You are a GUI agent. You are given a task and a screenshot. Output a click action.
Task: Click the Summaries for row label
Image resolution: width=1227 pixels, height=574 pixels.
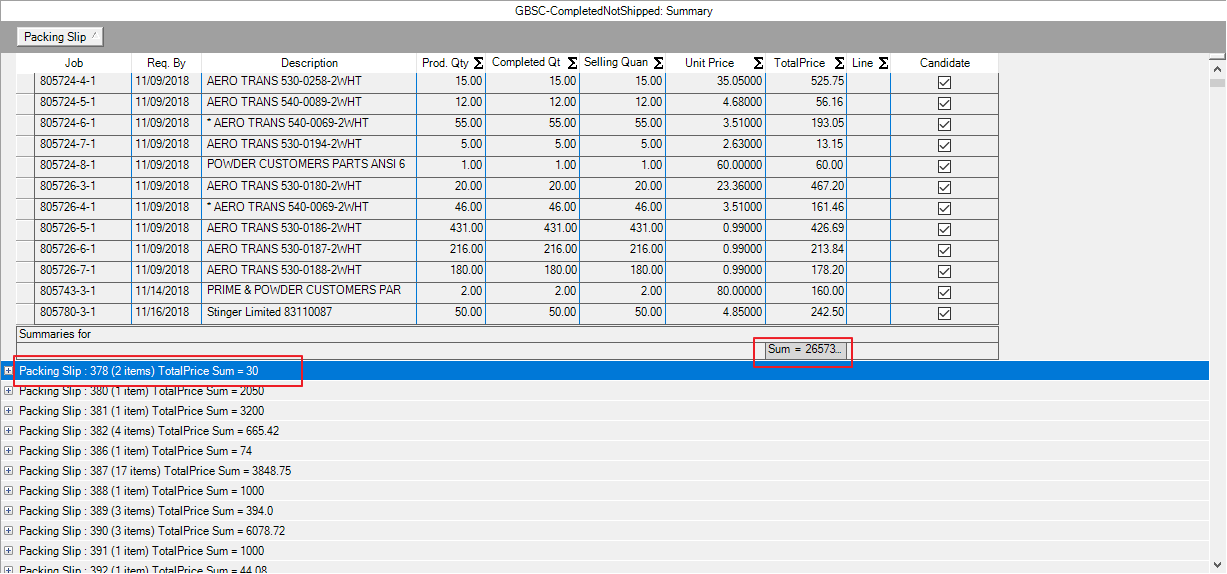(55, 334)
